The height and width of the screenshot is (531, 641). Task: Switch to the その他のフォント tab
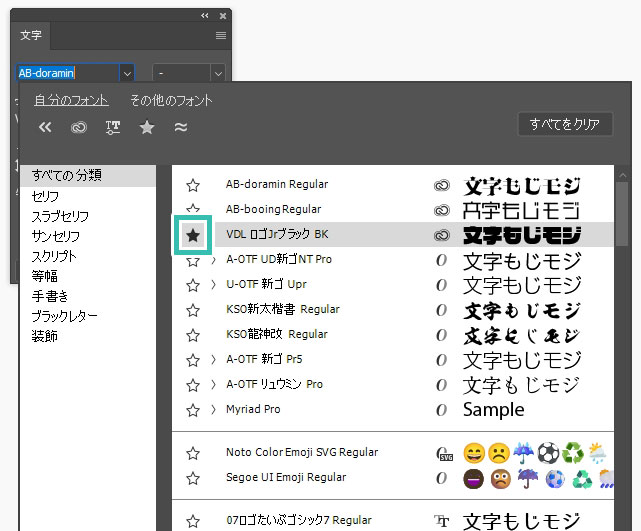(x=171, y=100)
